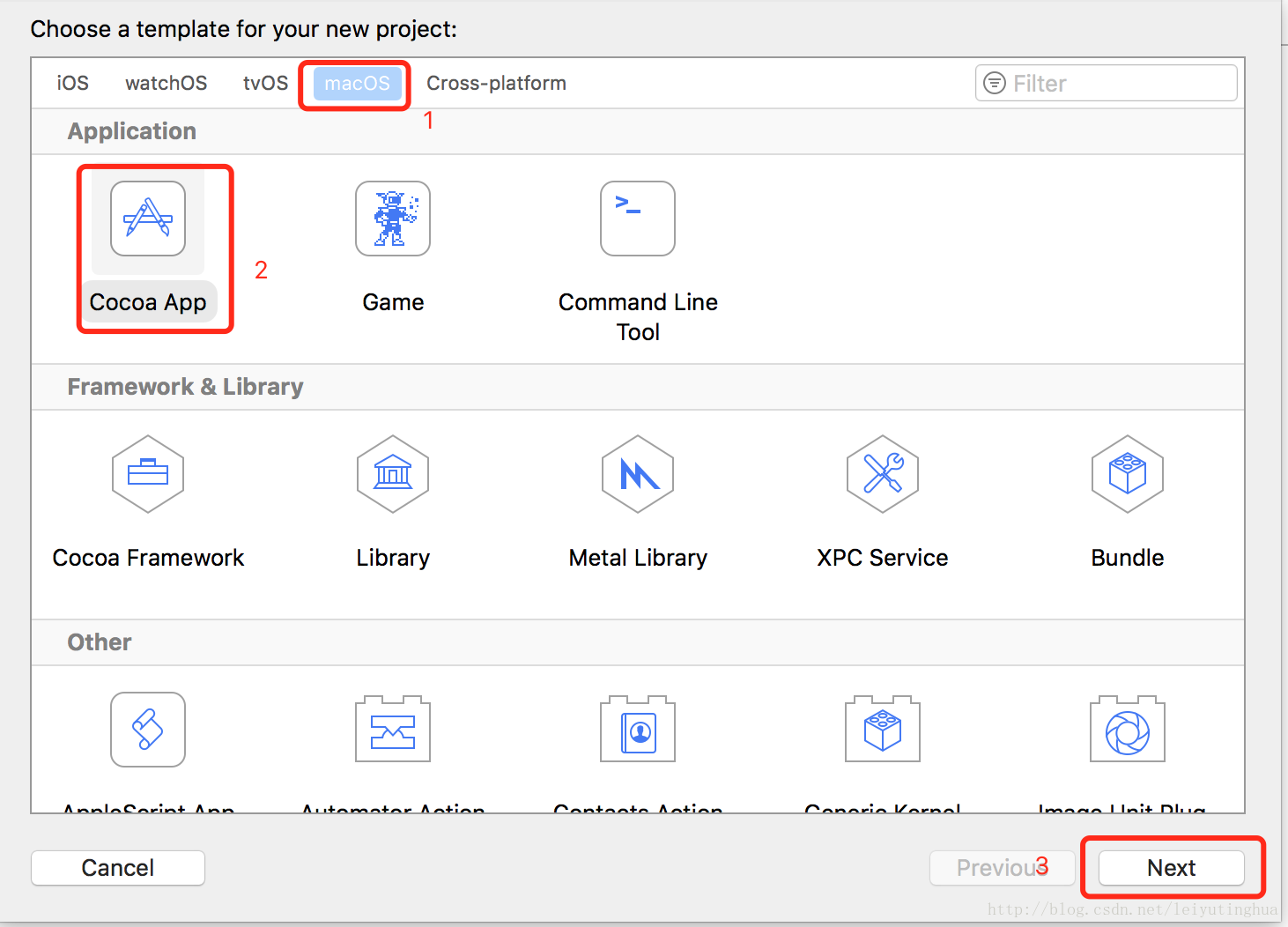1288x927 pixels.
Task: Open the tvOS platform tab
Action: click(x=265, y=83)
